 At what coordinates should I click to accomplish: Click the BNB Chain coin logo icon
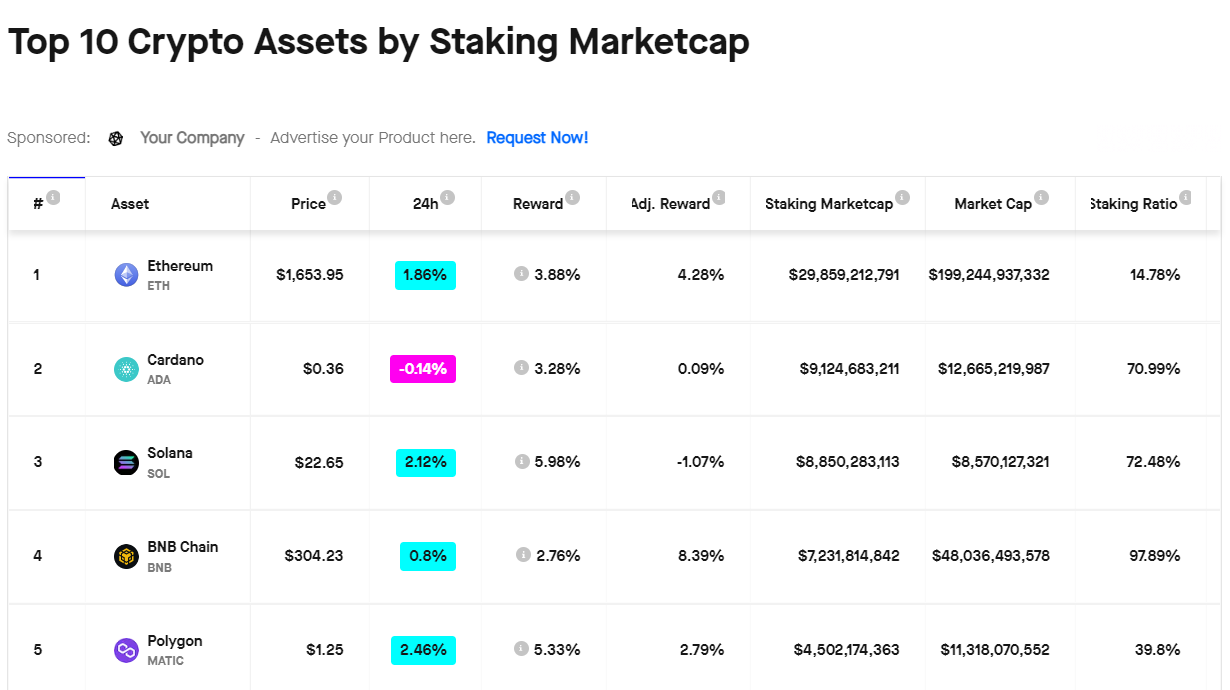pyautogui.click(x=126, y=556)
